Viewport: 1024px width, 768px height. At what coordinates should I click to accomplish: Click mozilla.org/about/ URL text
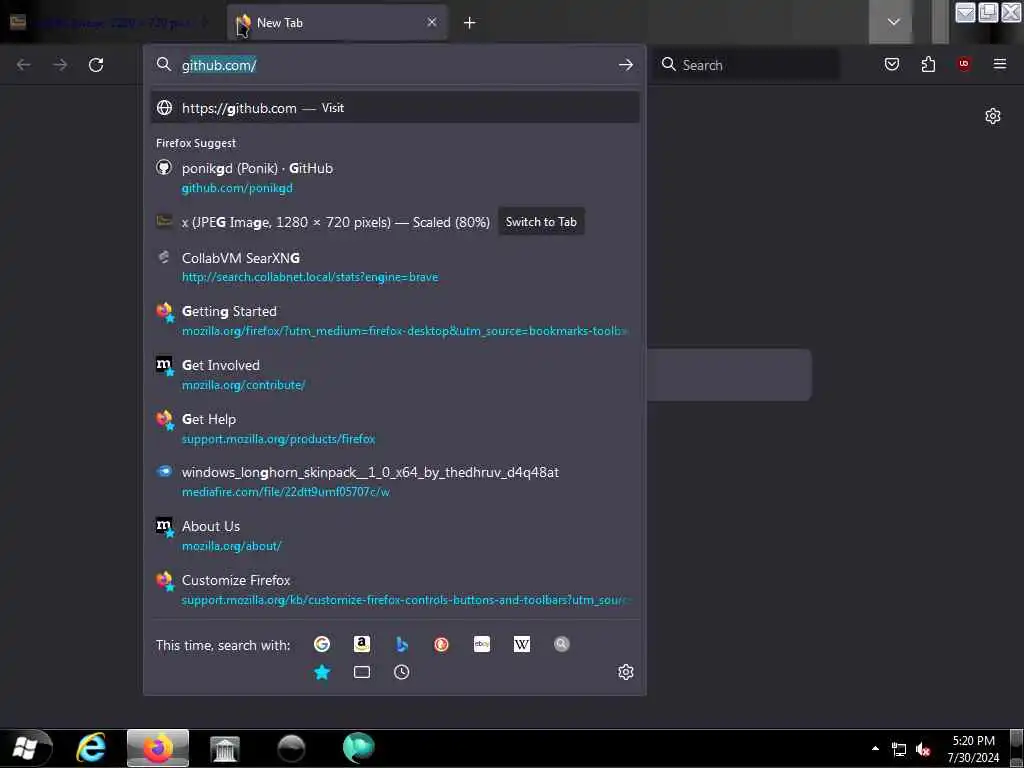[x=231, y=546]
